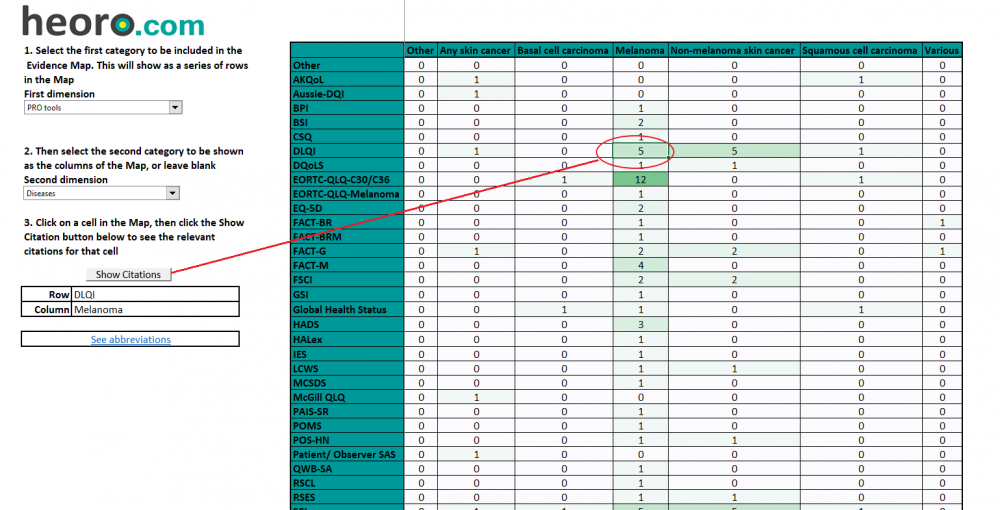
Task: Select the dark green cell with value 12
Action: 640,179
